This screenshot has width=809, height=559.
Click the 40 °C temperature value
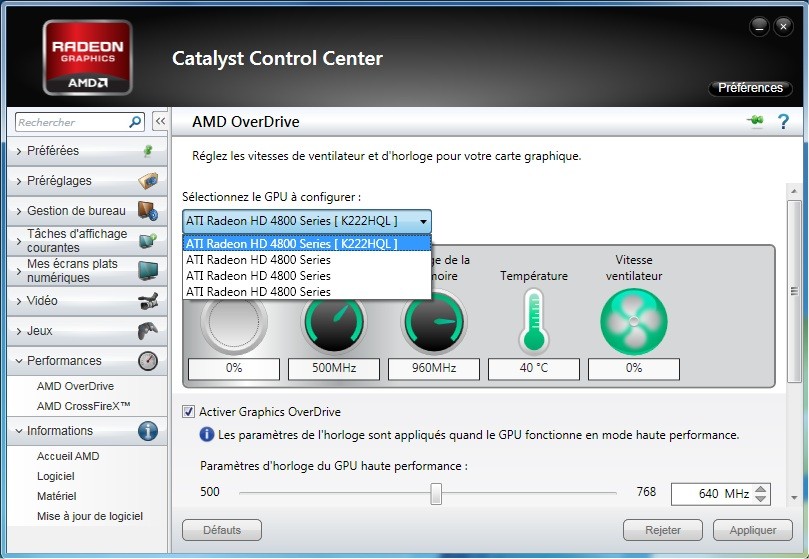533,369
